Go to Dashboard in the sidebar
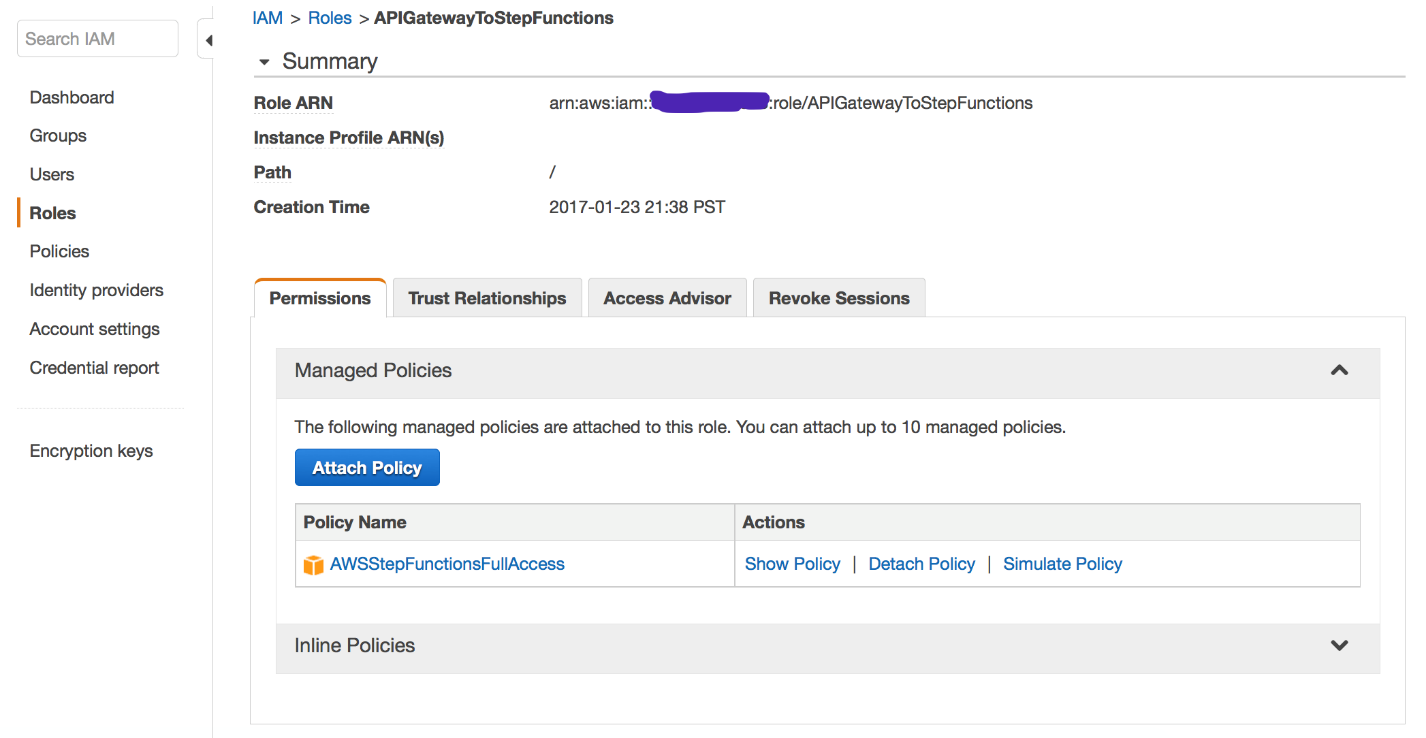The image size is (1426, 738). [72, 97]
